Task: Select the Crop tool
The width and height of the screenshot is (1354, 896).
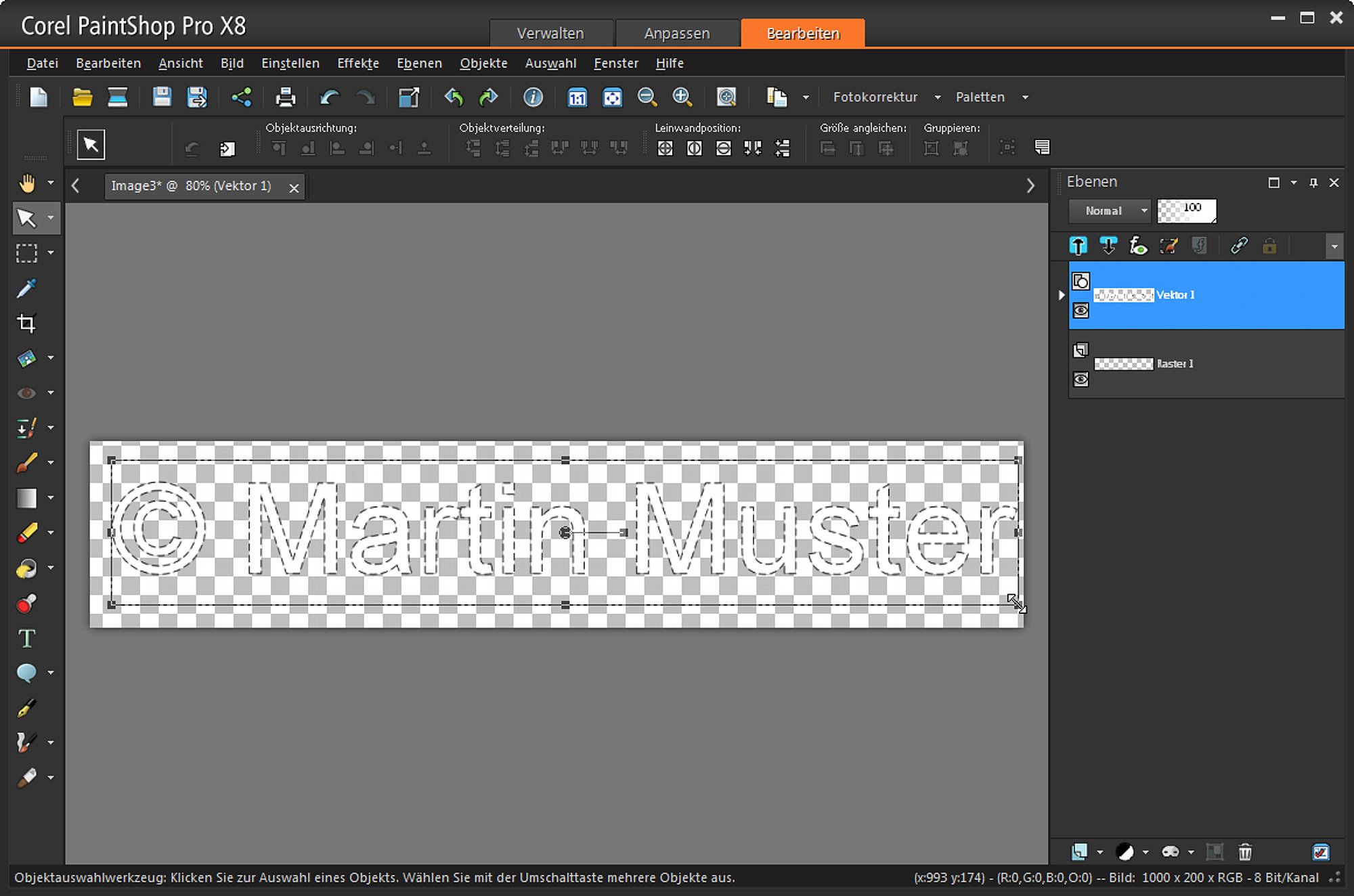Action: pyautogui.click(x=27, y=323)
